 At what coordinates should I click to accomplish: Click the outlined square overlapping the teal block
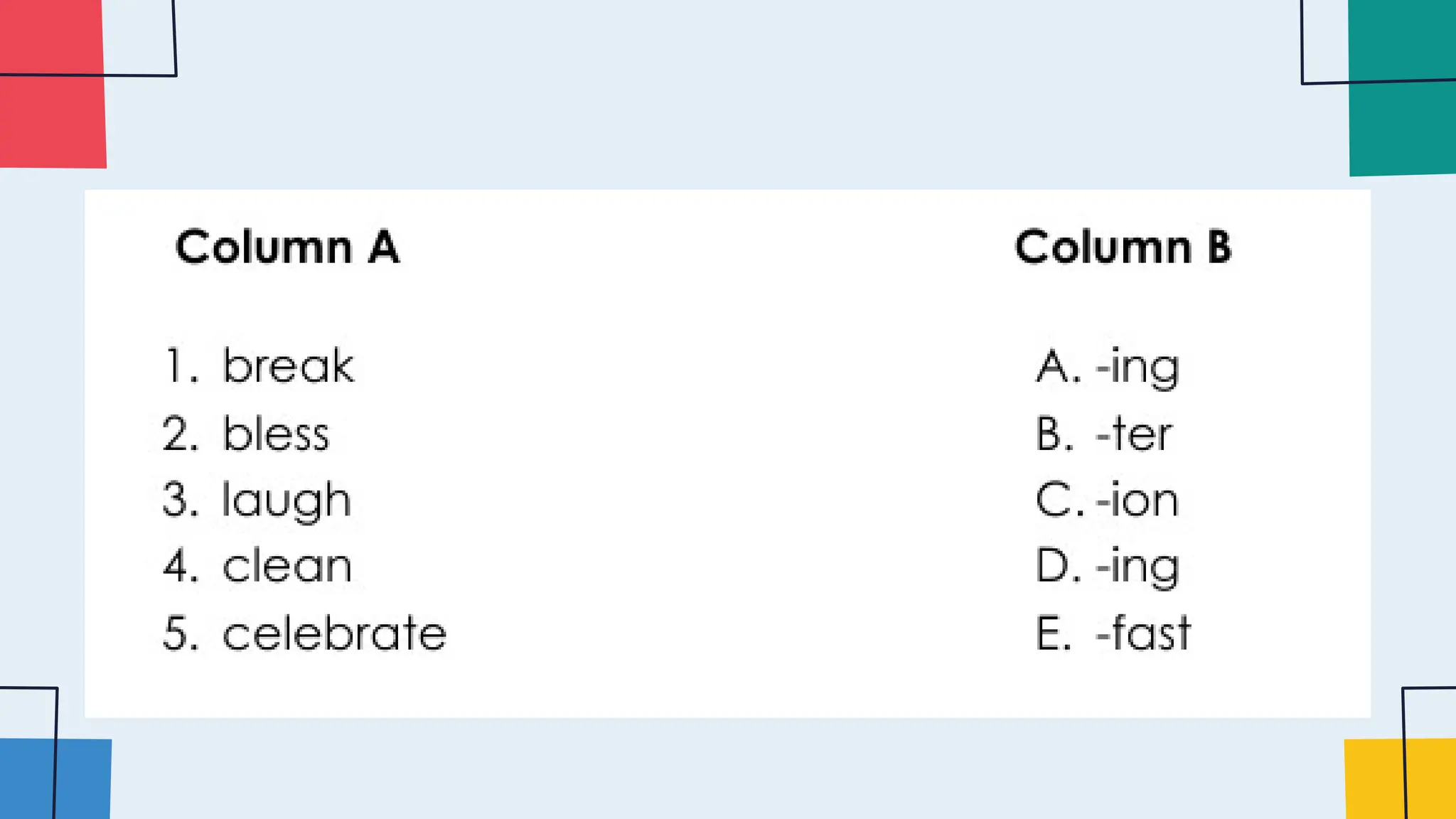click(x=1324, y=41)
